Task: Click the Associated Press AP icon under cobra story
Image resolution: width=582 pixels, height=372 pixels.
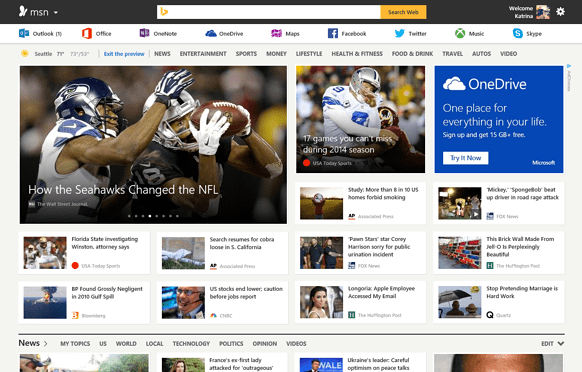Action: pos(213,266)
